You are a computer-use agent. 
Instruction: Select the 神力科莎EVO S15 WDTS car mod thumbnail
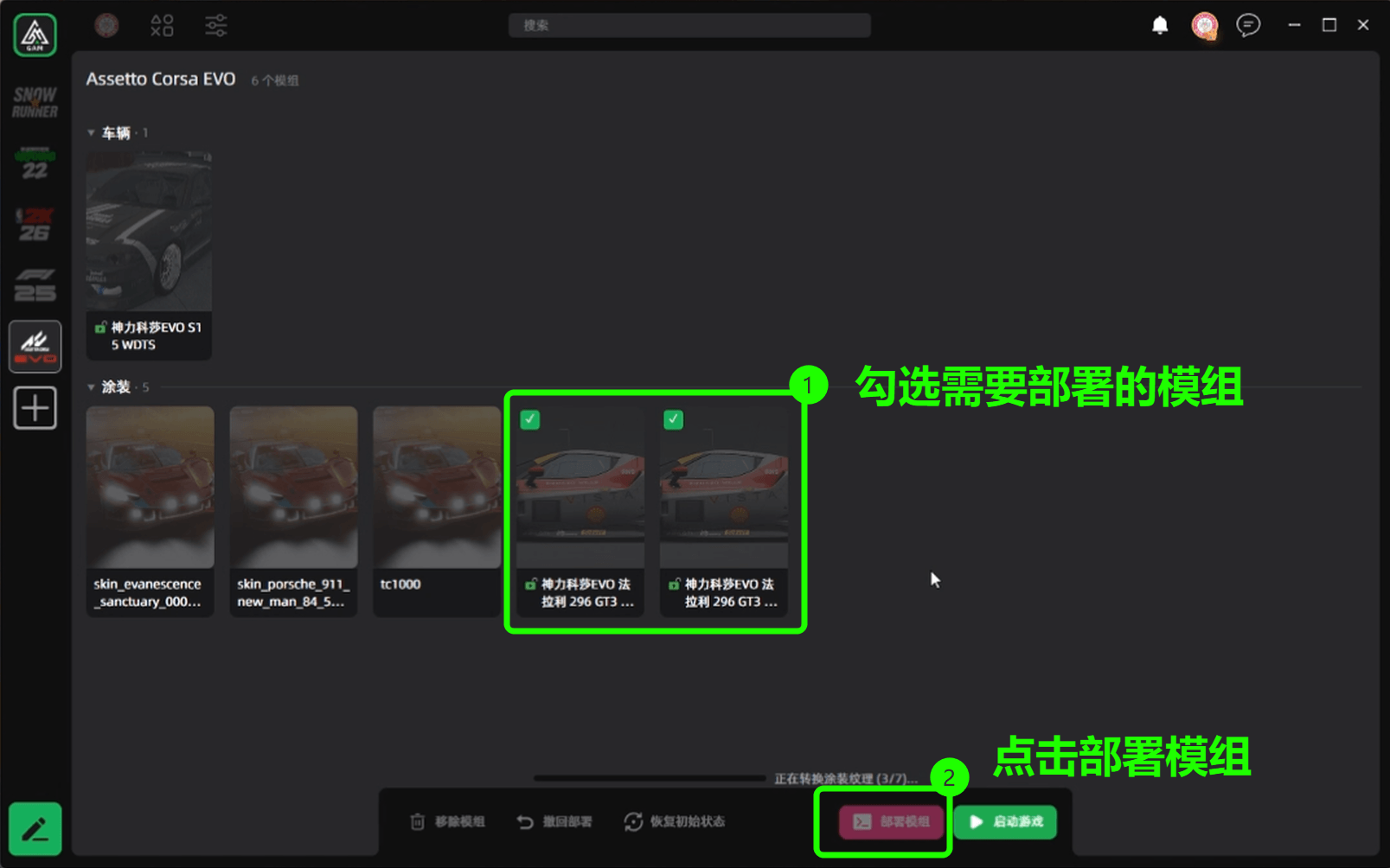coord(149,231)
